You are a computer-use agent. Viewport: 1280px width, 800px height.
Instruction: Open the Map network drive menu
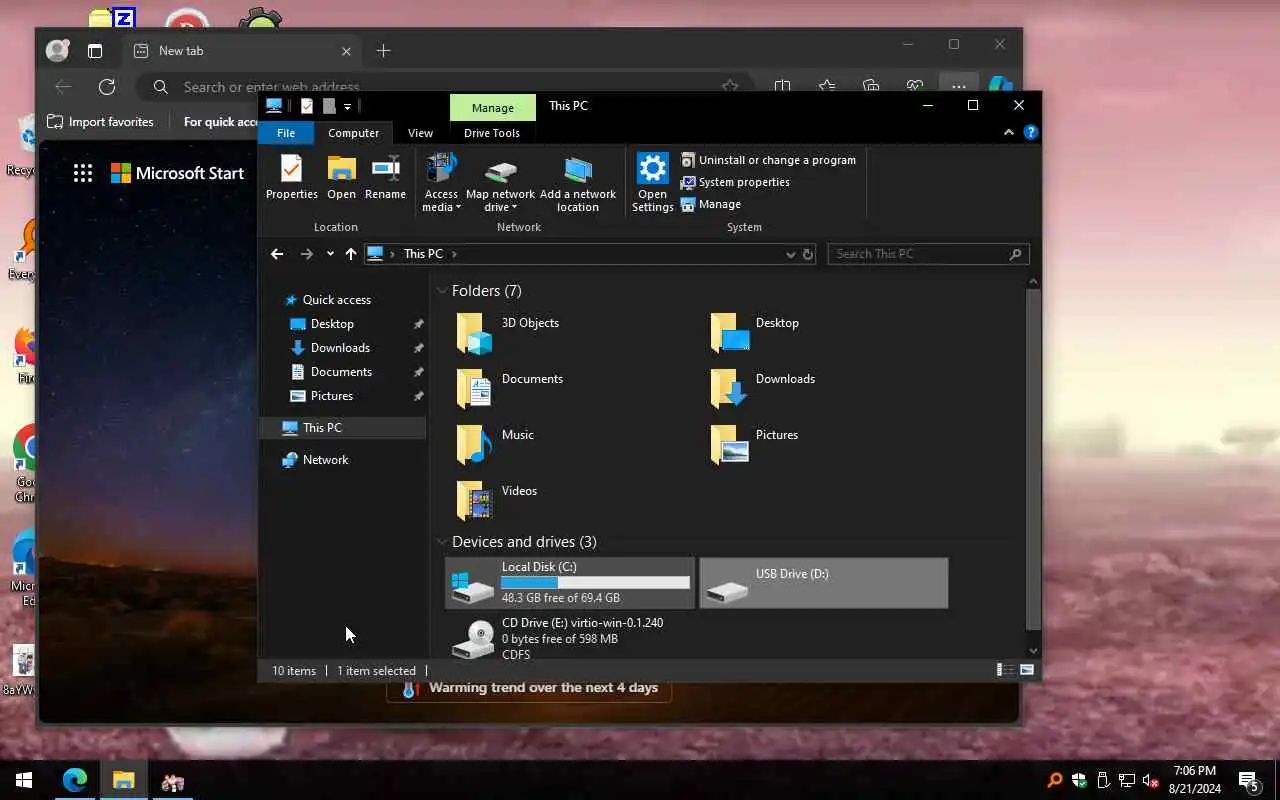click(x=500, y=183)
